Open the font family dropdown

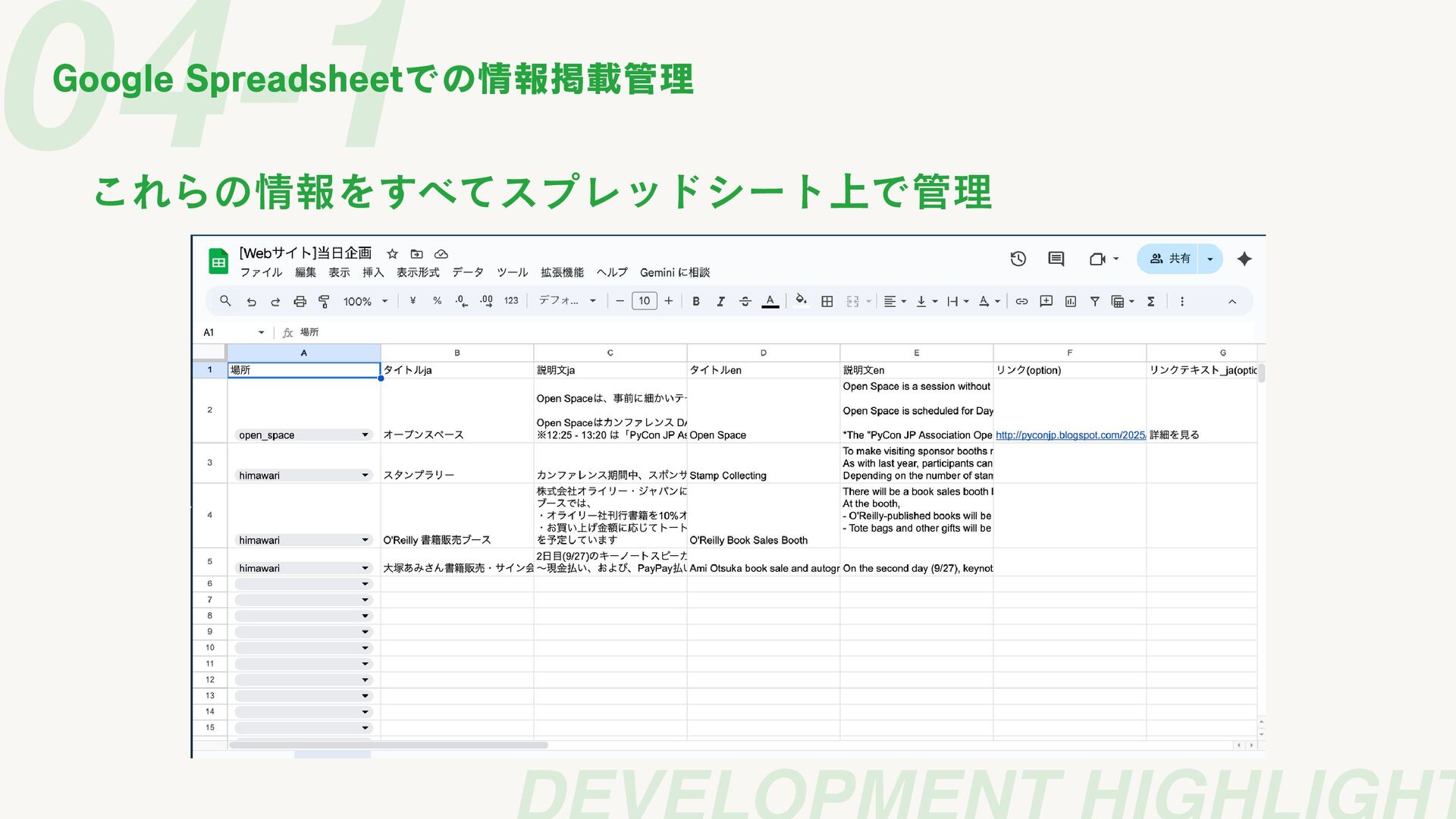point(566,301)
